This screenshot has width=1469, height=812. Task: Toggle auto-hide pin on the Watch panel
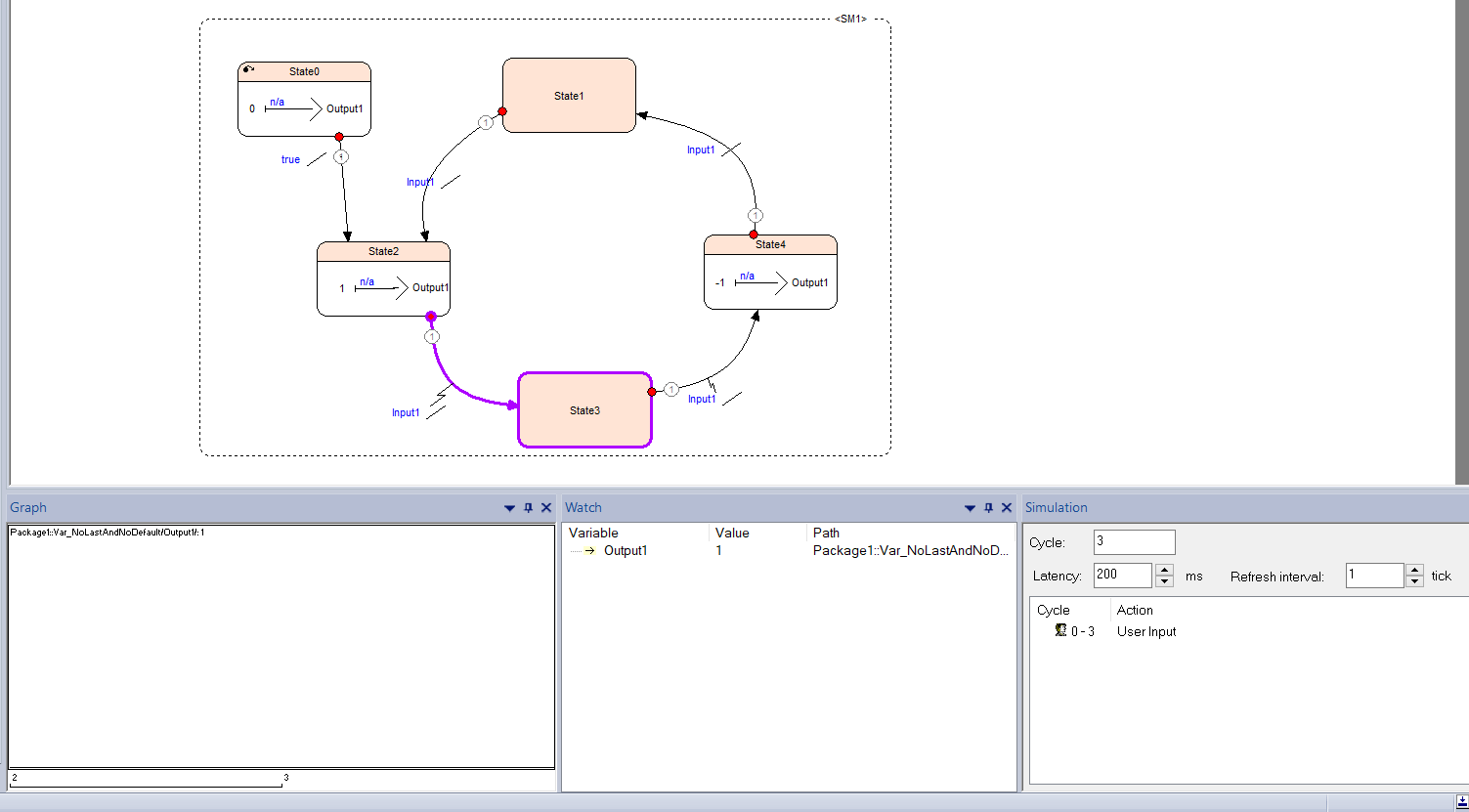coord(988,508)
